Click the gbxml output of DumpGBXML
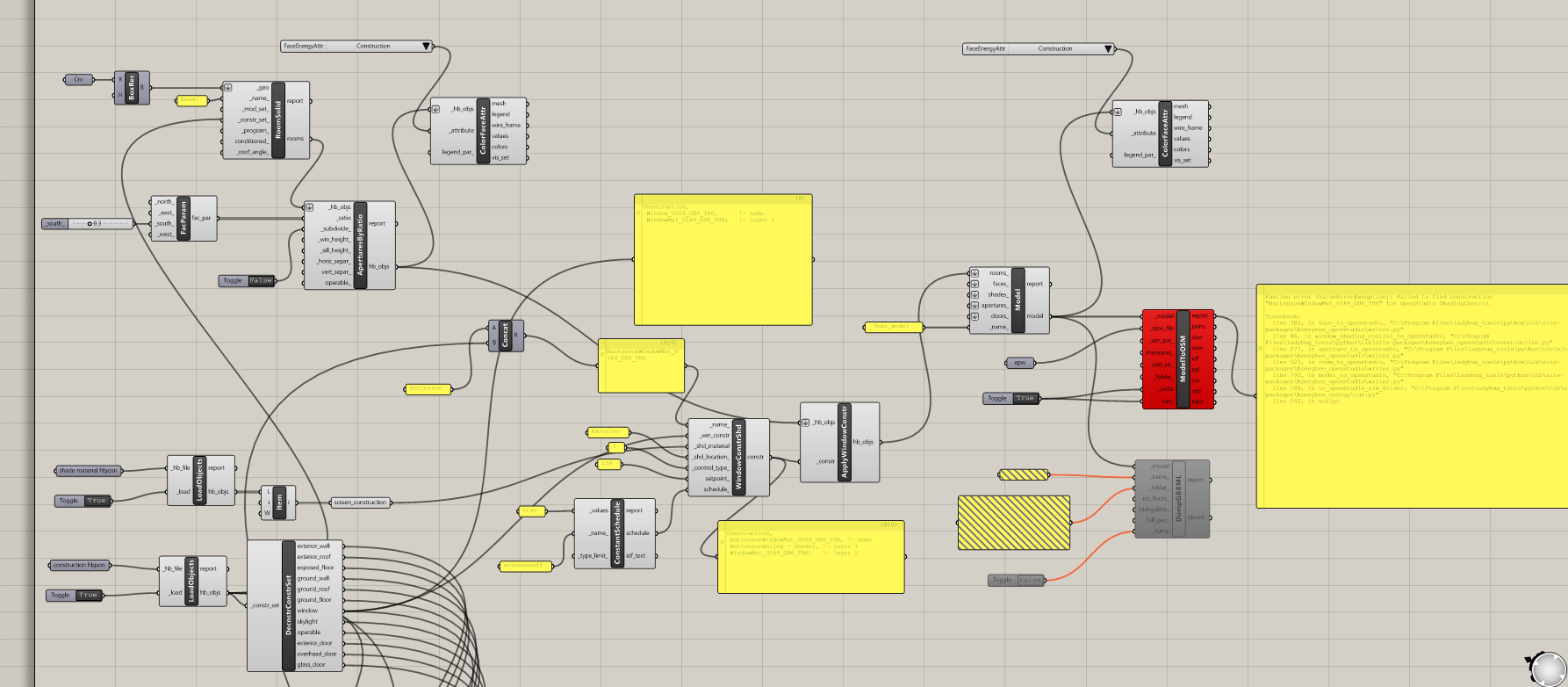 1196,517
